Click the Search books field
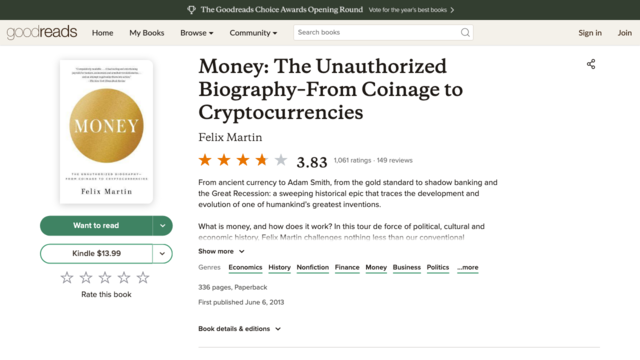The height and width of the screenshot is (360, 640). coord(377,33)
